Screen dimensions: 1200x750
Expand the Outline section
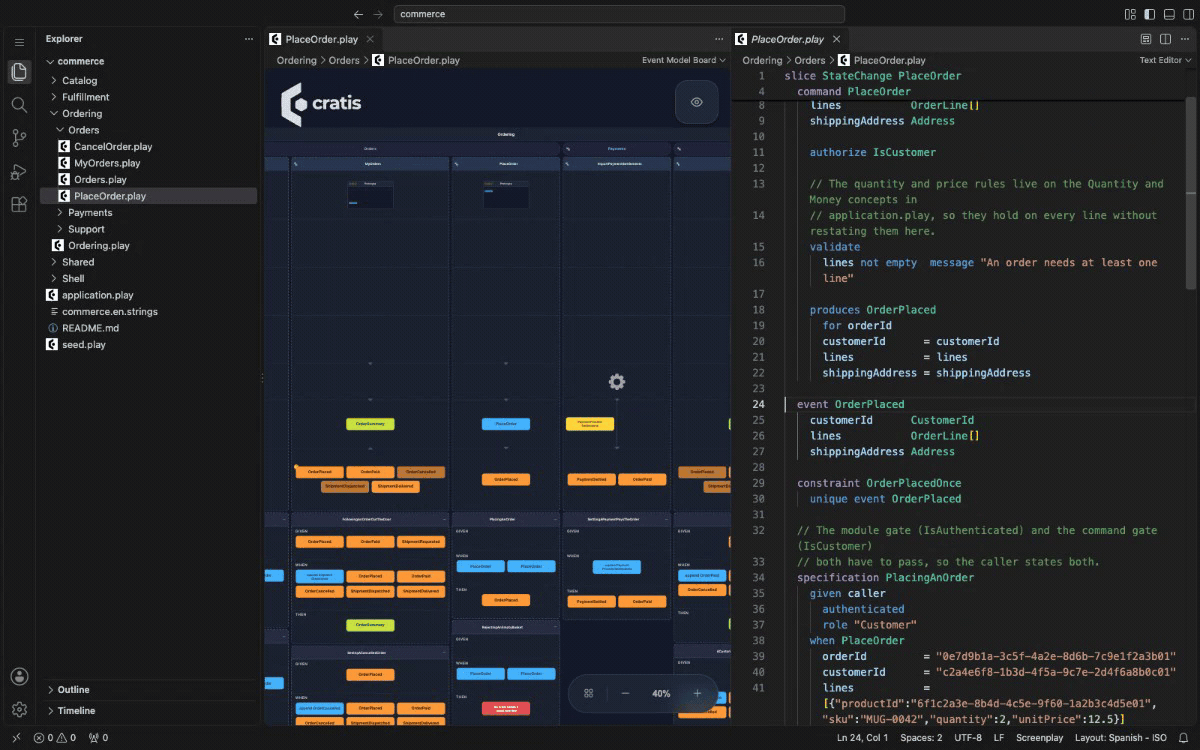click(x=148, y=690)
